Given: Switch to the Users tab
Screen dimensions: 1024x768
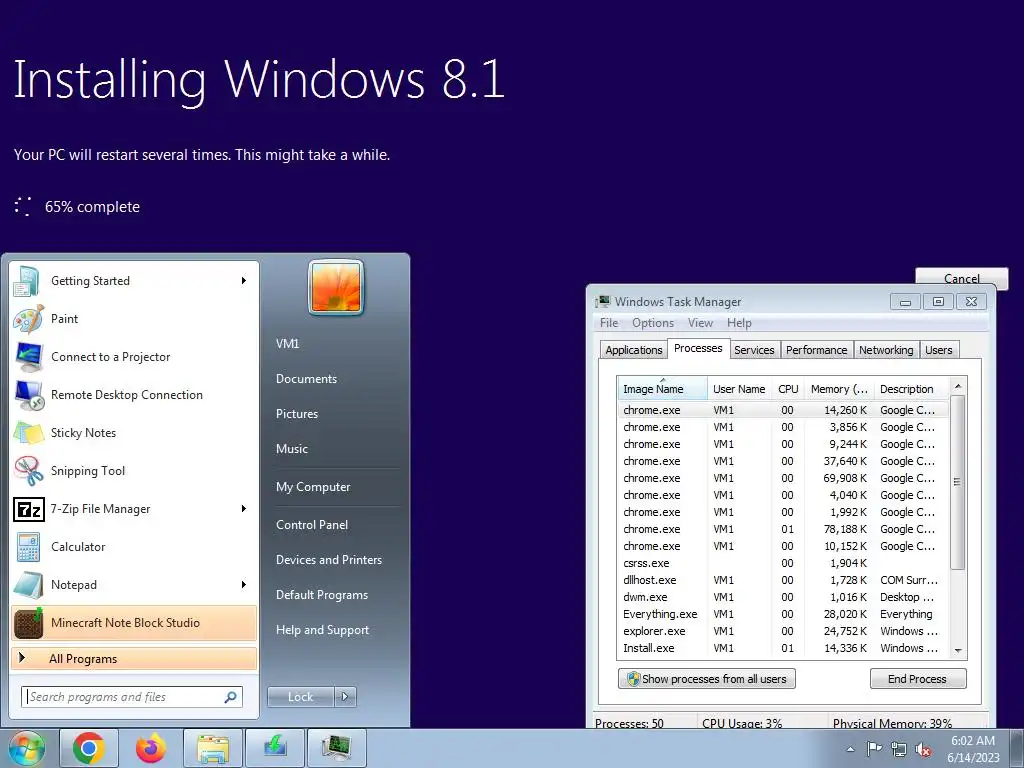Looking at the screenshot, I should click(x=938, y=350).
